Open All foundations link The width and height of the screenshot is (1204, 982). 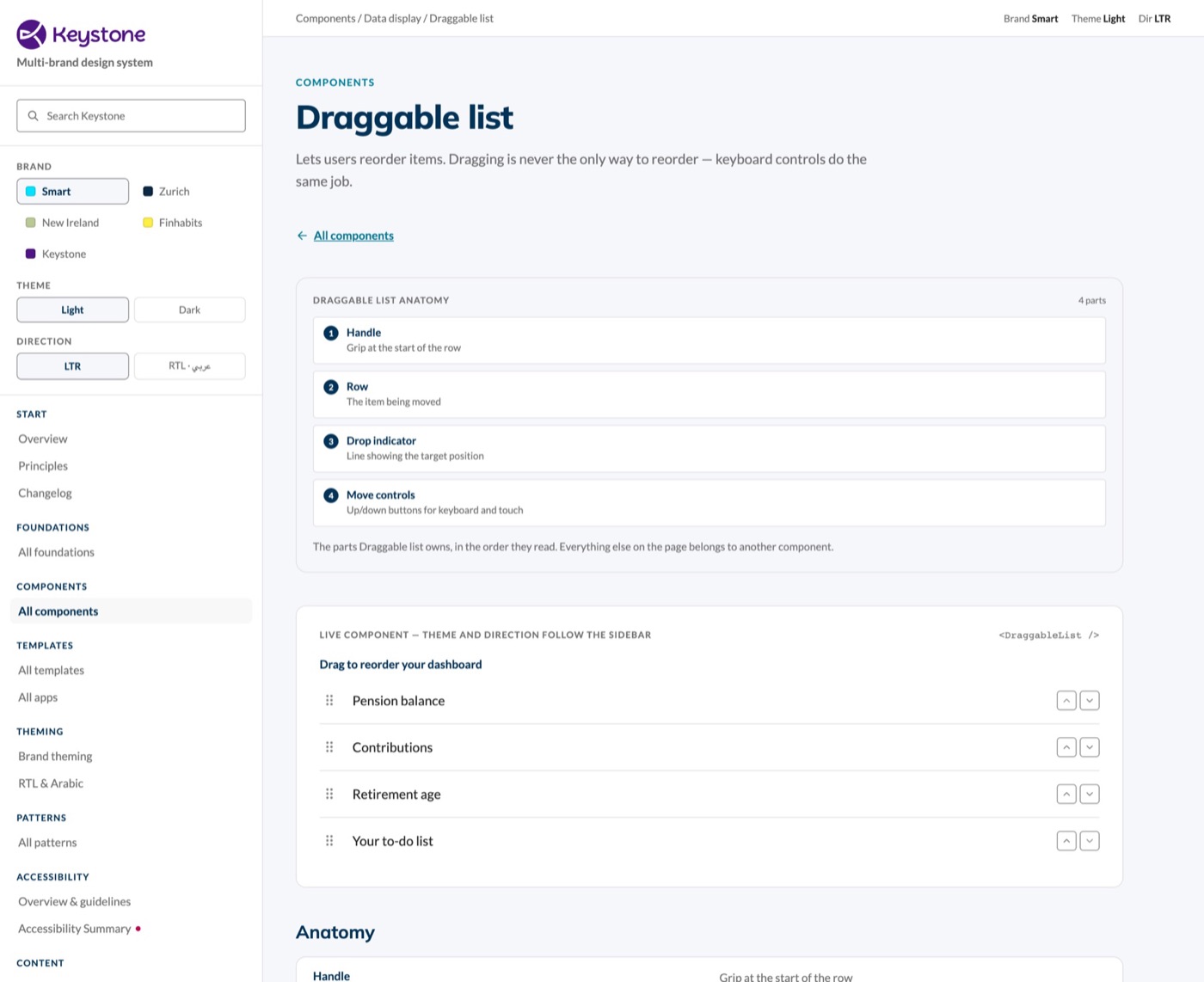point(56,552)
